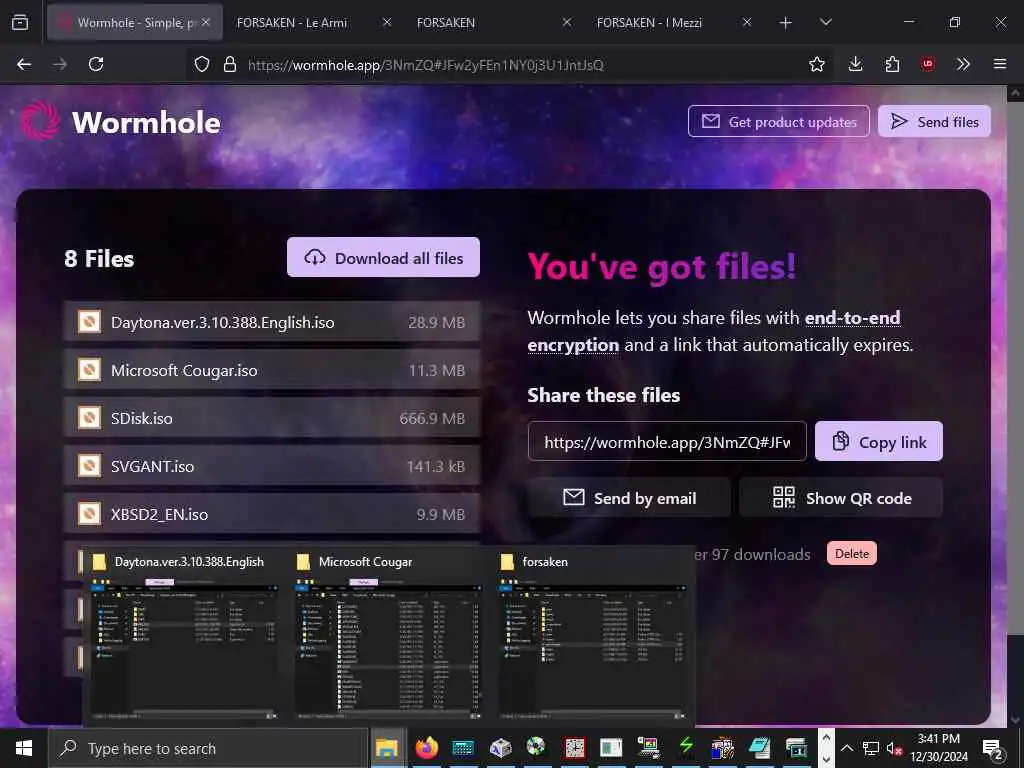Click the browser address bar URL
The height and width of the screenshot is (768, 1024).
coord(425,65)
